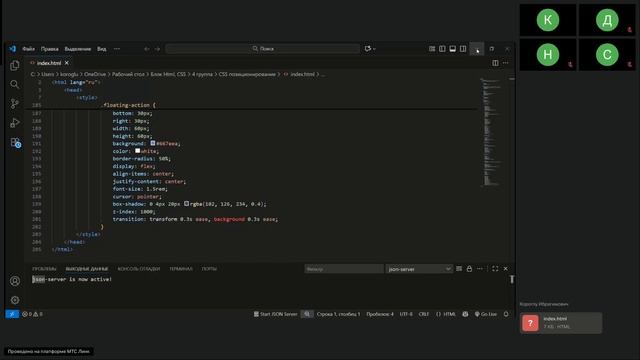Viewport: 640px width, 360px height.
Task: Show more menu items via ellipsis
Action: click(117, 49)
